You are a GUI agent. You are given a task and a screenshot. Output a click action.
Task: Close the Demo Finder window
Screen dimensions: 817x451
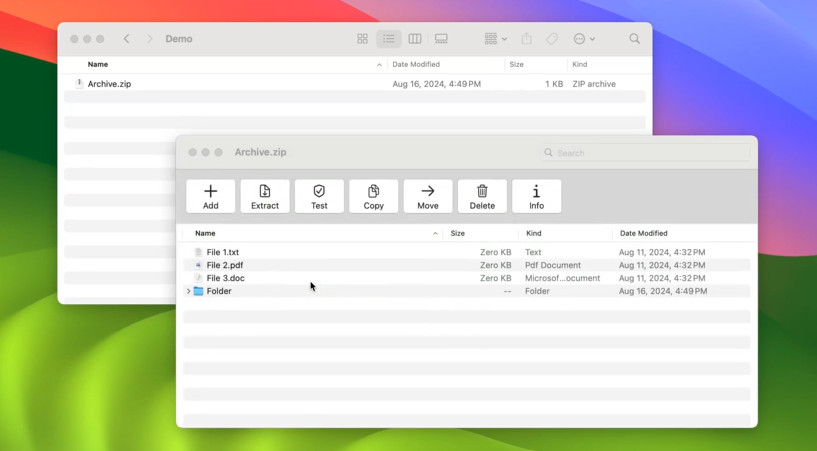pyautogui.click(x=74, y=39)
